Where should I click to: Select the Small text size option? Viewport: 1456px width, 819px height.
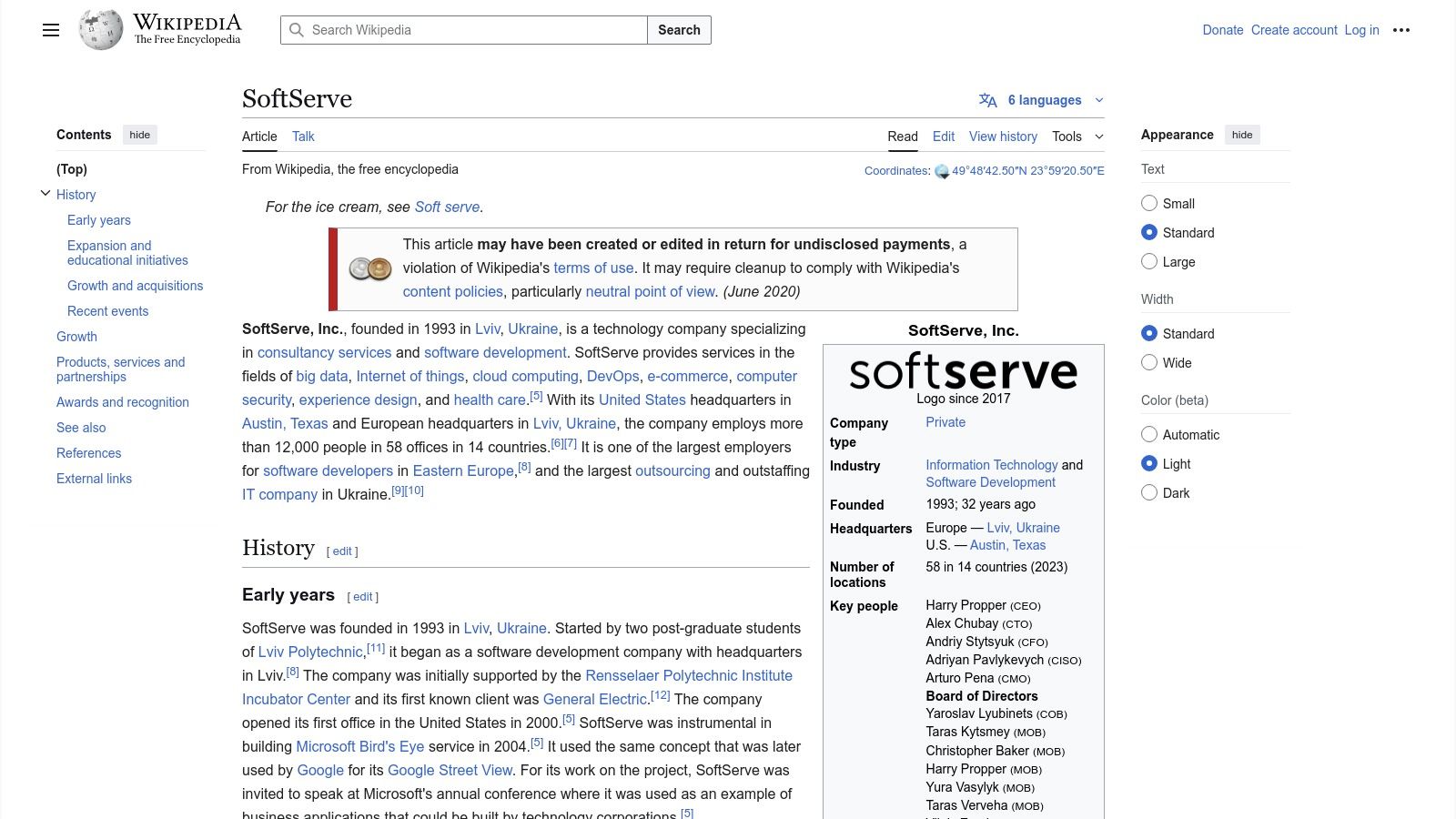pos(1149,204)
